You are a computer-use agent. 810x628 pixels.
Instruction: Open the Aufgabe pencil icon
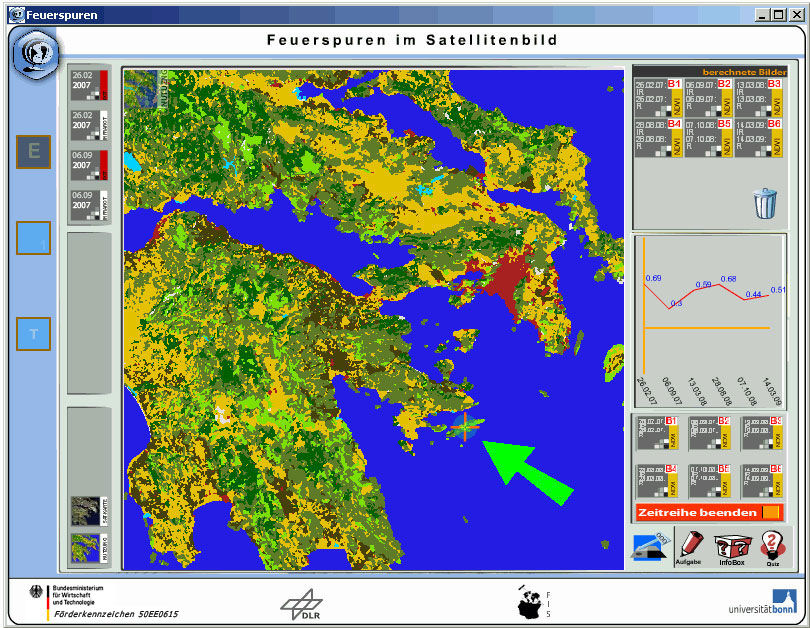point(690,545)
